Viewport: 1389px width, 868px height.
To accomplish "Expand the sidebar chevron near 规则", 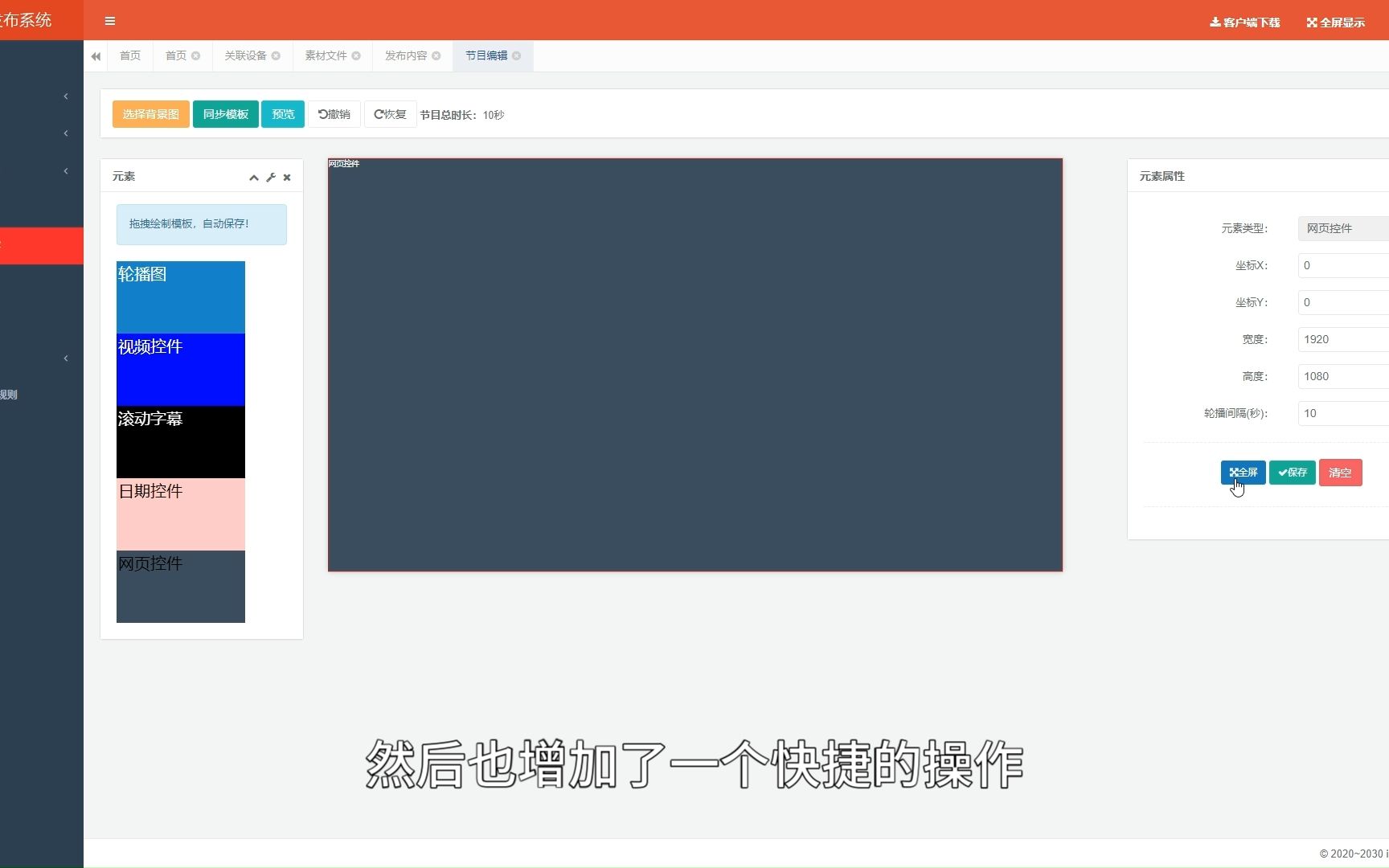I will (x=65, y=358).
